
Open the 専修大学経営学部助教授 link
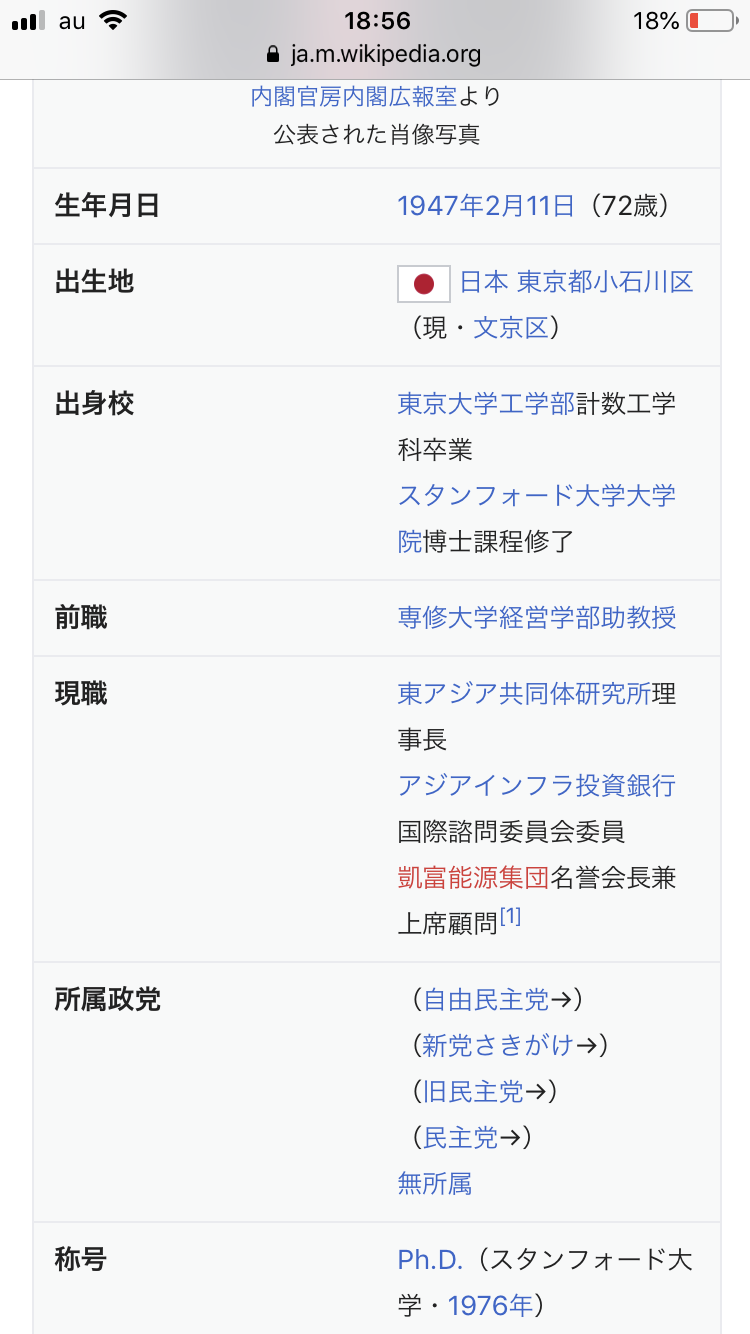(x=537, y=618)
